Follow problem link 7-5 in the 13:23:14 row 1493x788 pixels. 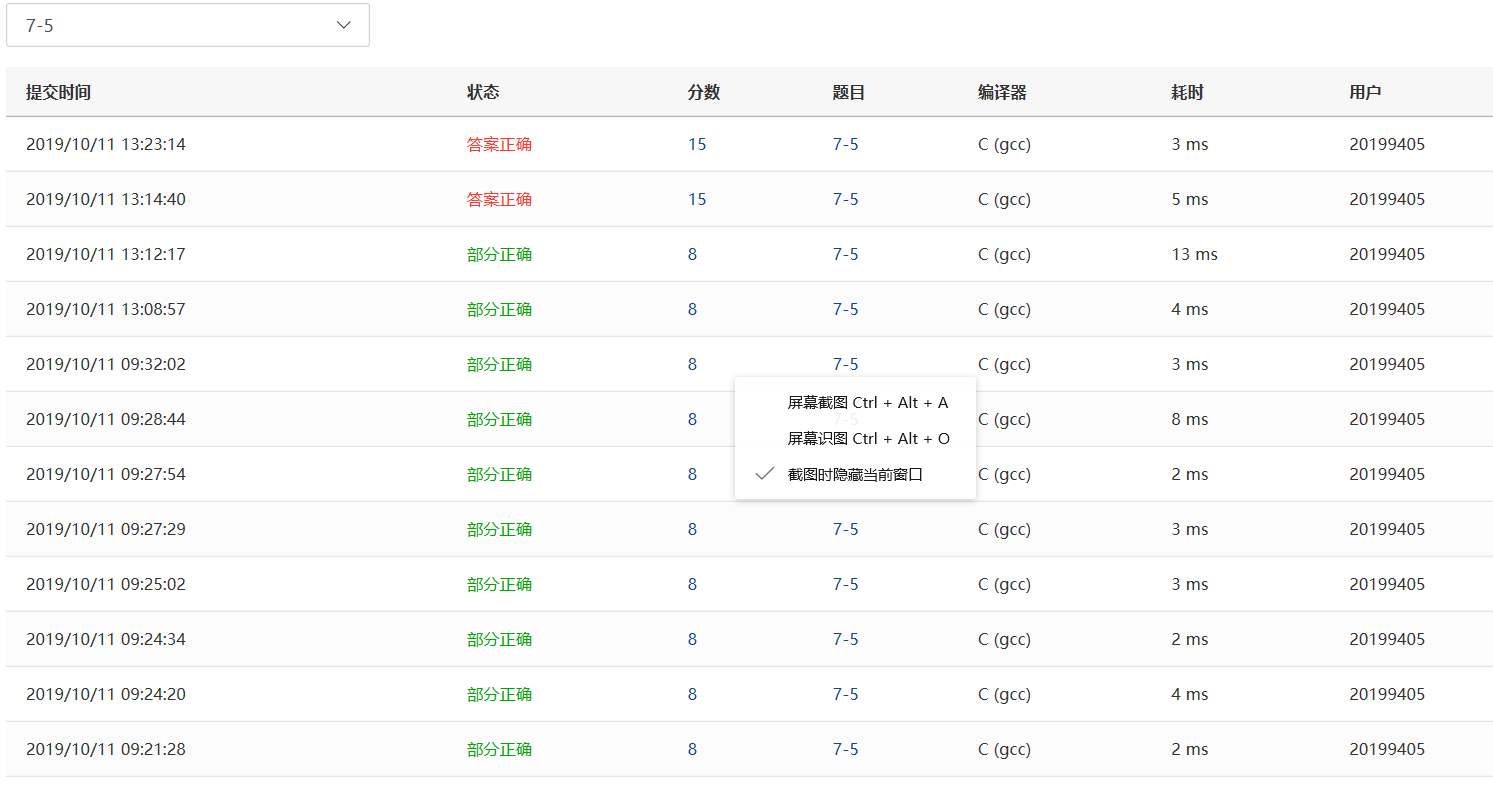pos(845,144)
